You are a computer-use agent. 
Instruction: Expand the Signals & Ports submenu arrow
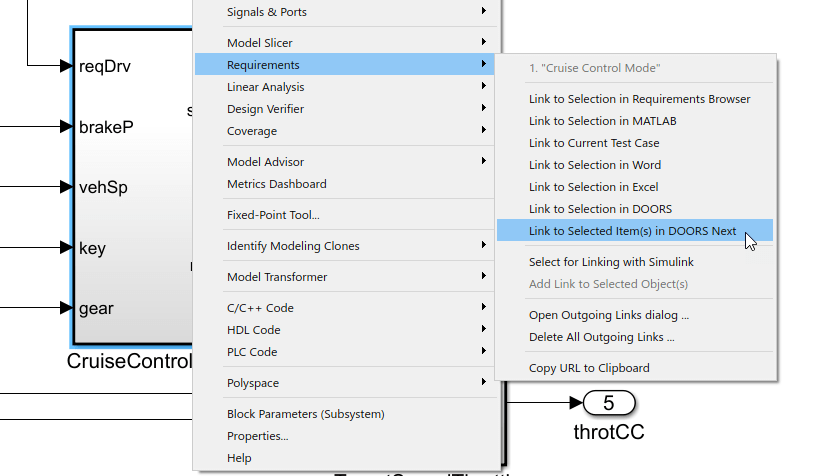coord(484,12)
